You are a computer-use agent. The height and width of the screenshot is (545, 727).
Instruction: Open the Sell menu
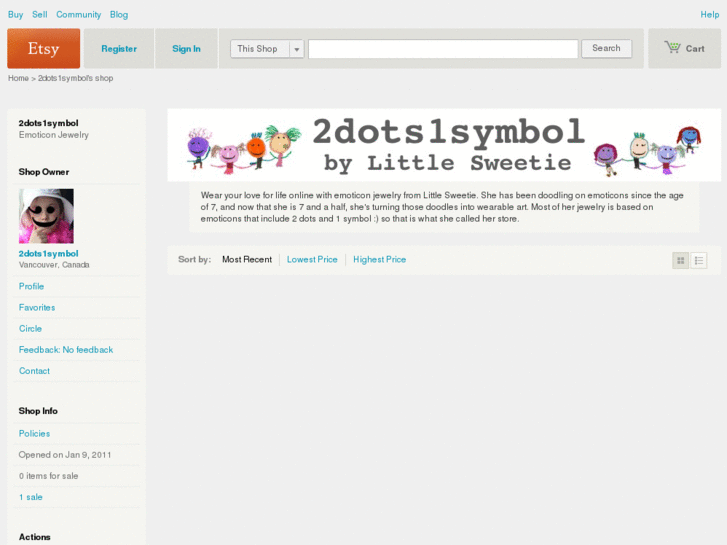point(40,14)
